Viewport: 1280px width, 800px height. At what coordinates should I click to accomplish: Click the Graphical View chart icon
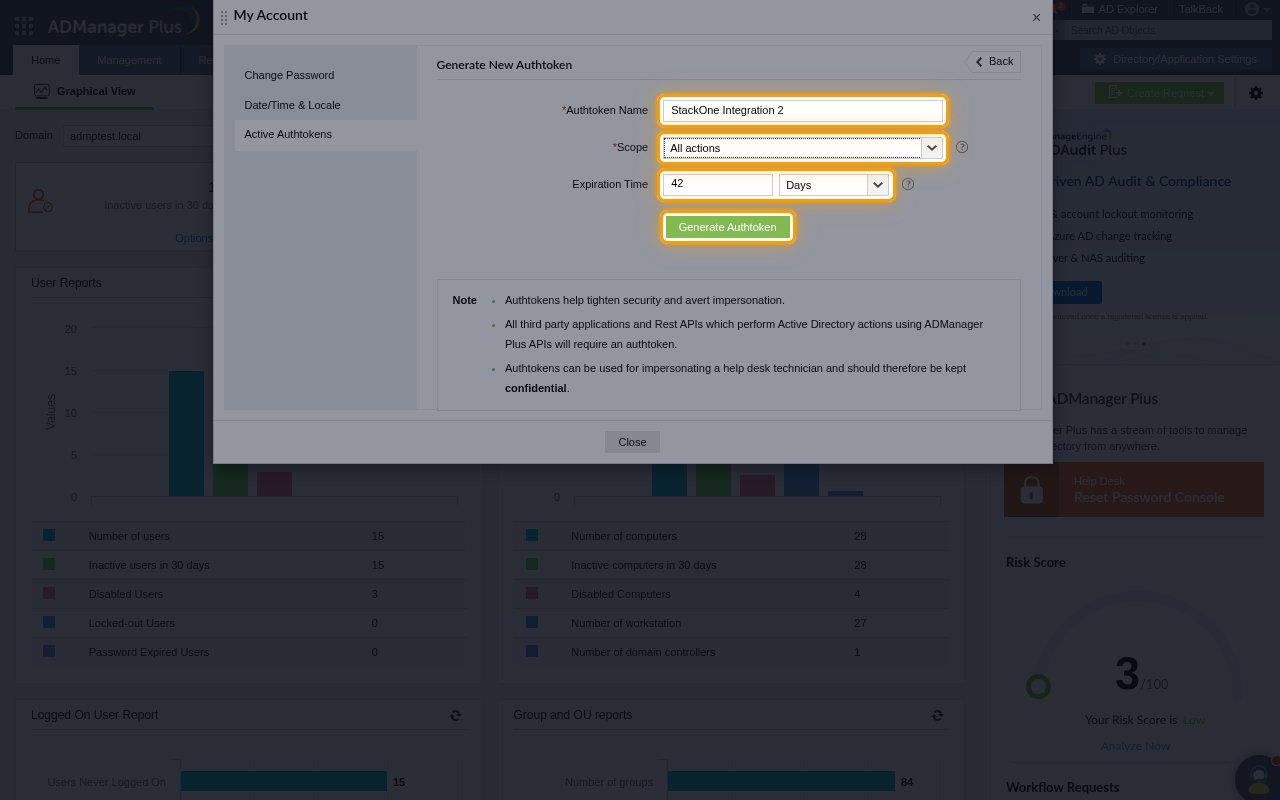coord(41,91)
